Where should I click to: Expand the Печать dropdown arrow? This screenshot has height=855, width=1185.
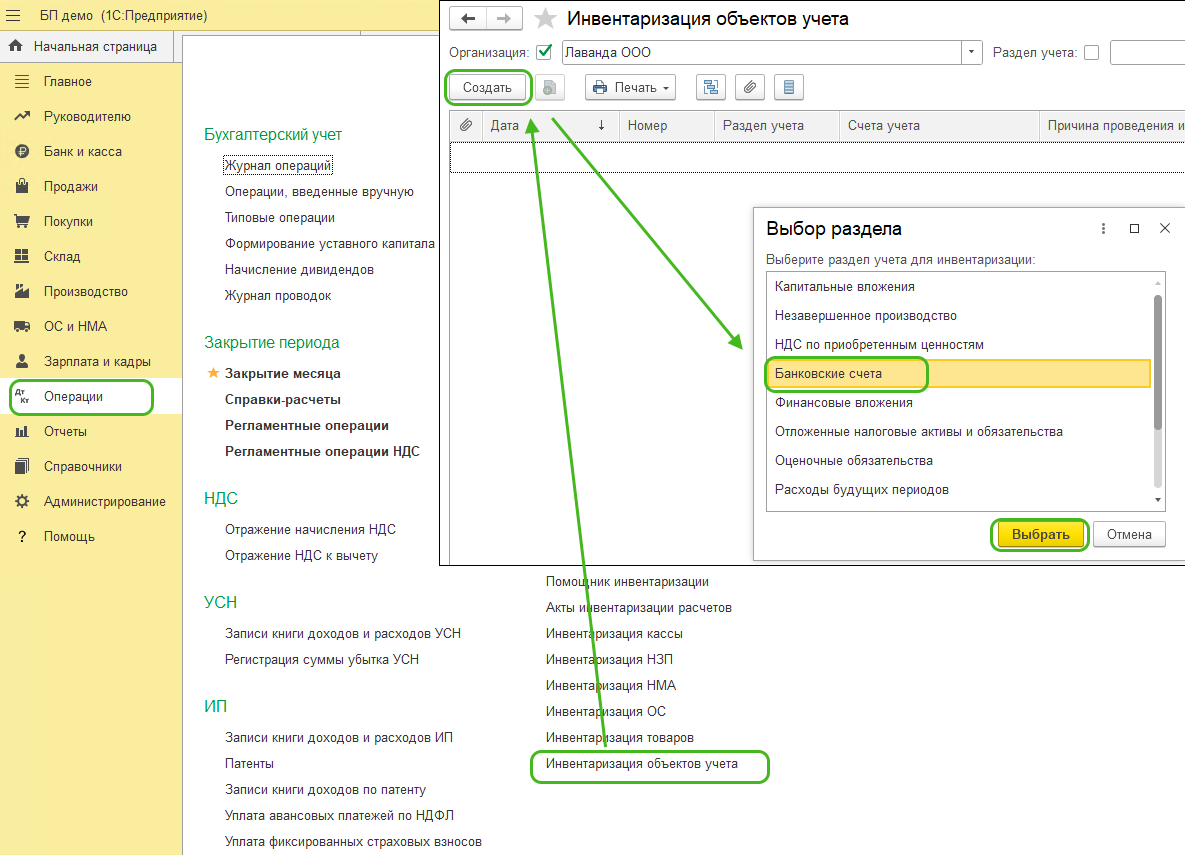point(666,88)
